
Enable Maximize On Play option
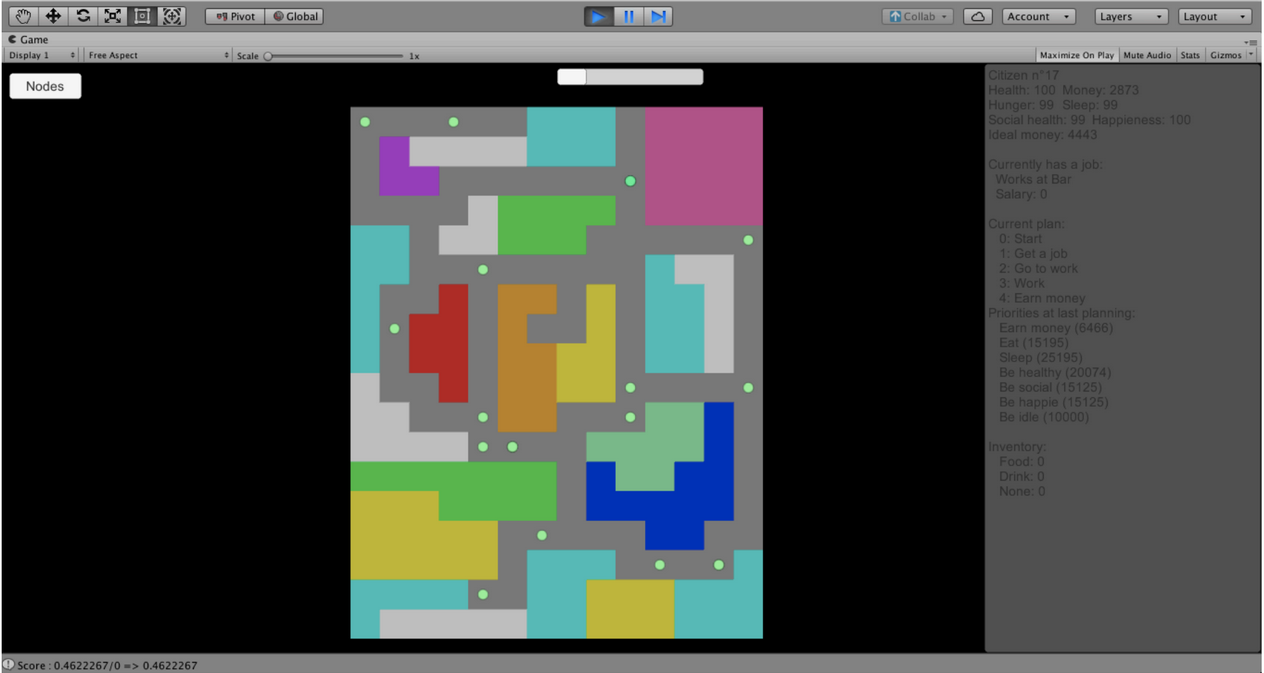(x=1076, y=55)
